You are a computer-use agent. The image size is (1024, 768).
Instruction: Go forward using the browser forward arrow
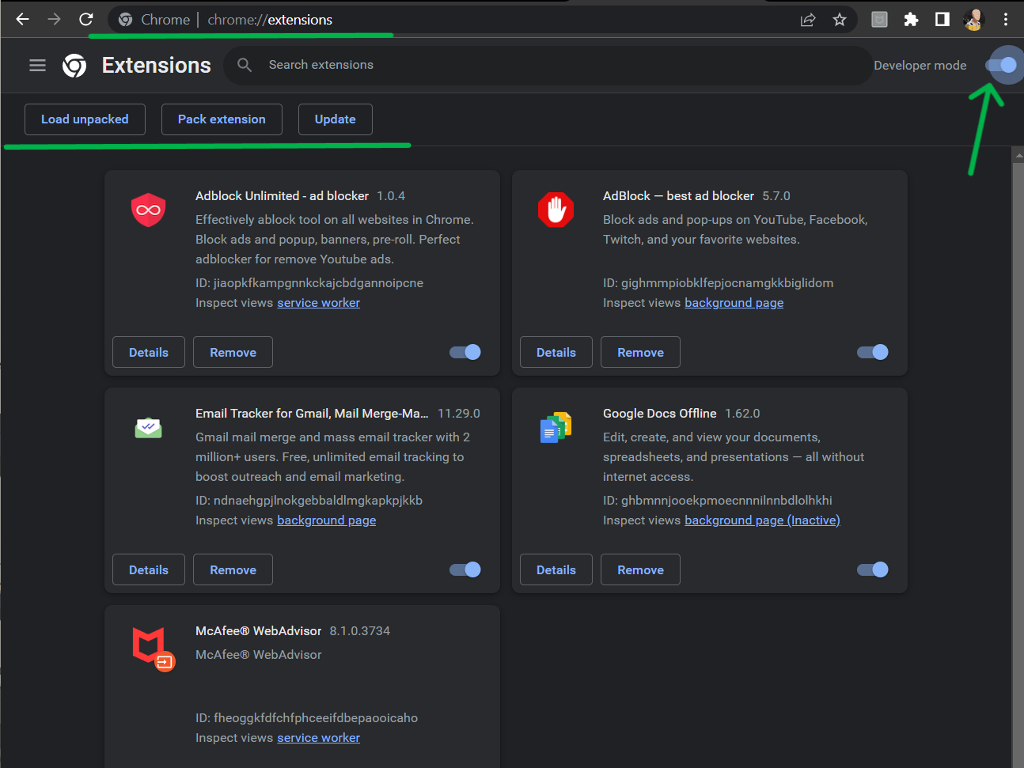coord(54,20)
